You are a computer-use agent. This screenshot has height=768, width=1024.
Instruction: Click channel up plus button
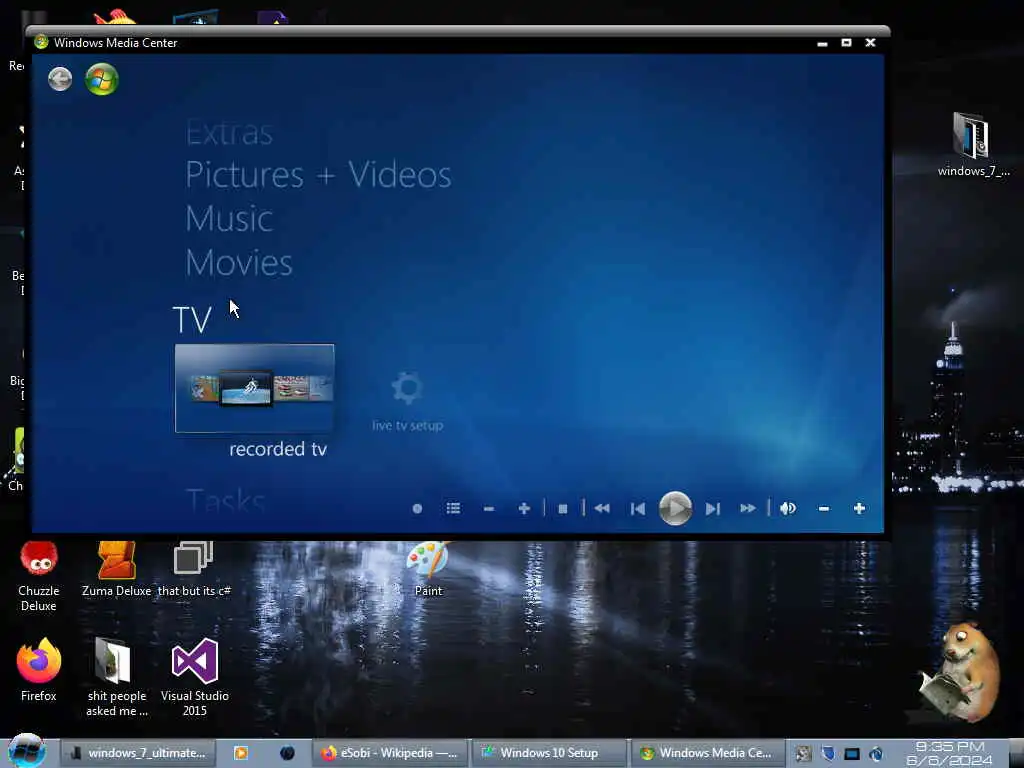[524, 509]
